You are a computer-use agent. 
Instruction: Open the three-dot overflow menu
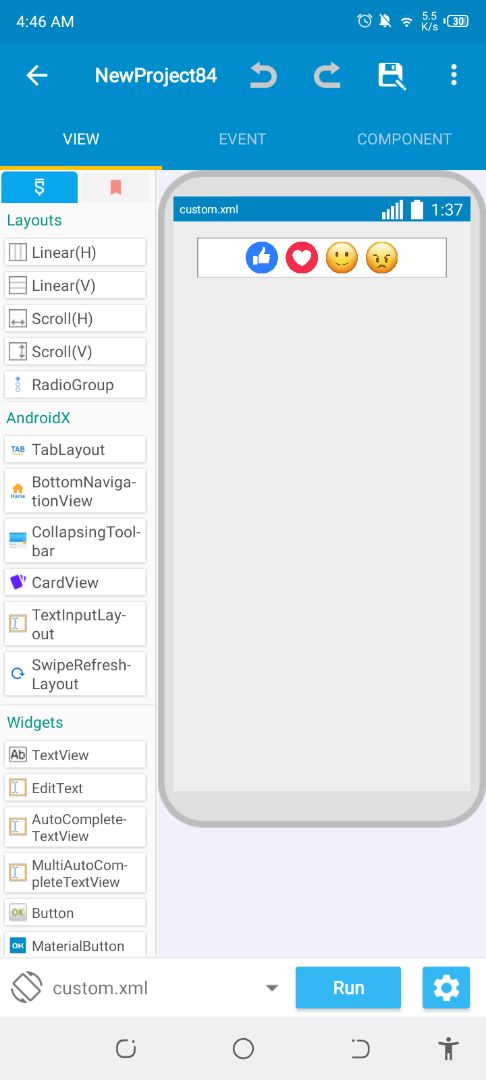454,74
